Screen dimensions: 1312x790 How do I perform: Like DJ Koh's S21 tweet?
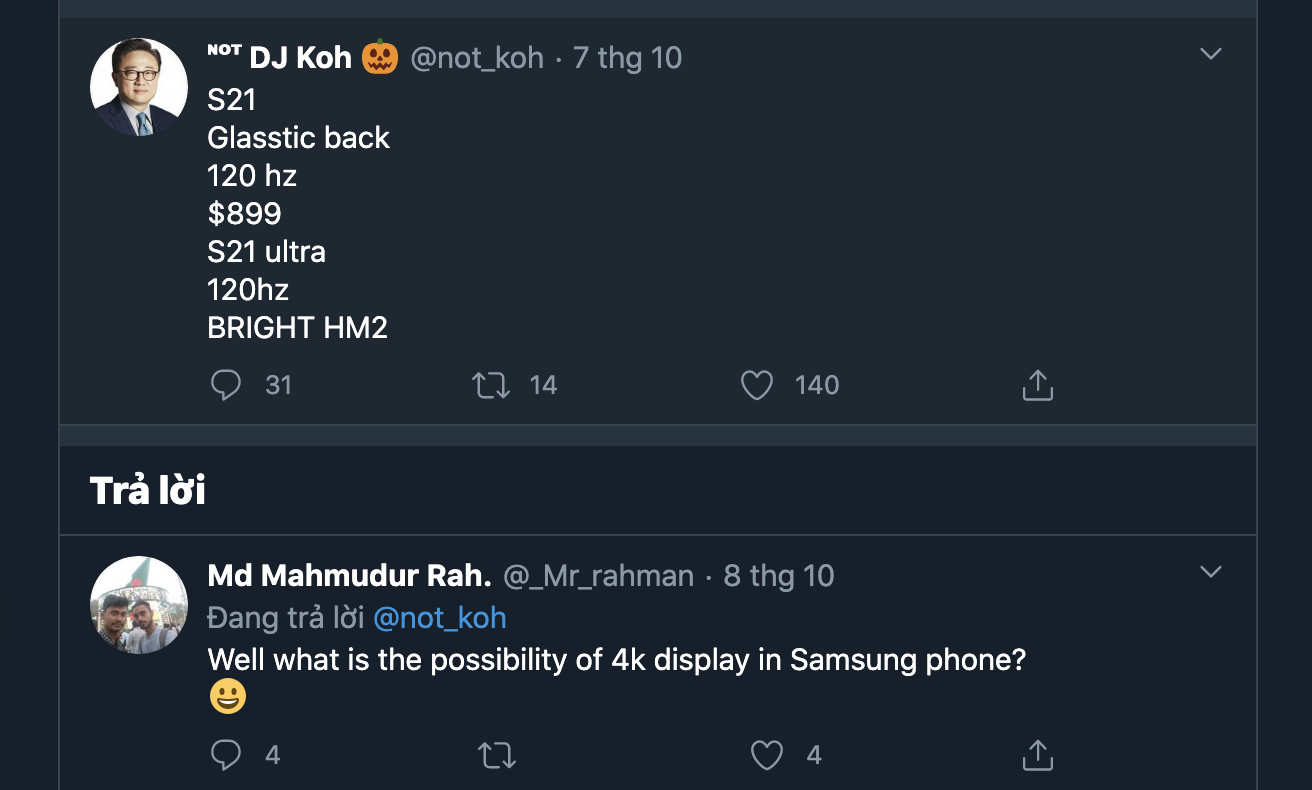coord(757,385)
